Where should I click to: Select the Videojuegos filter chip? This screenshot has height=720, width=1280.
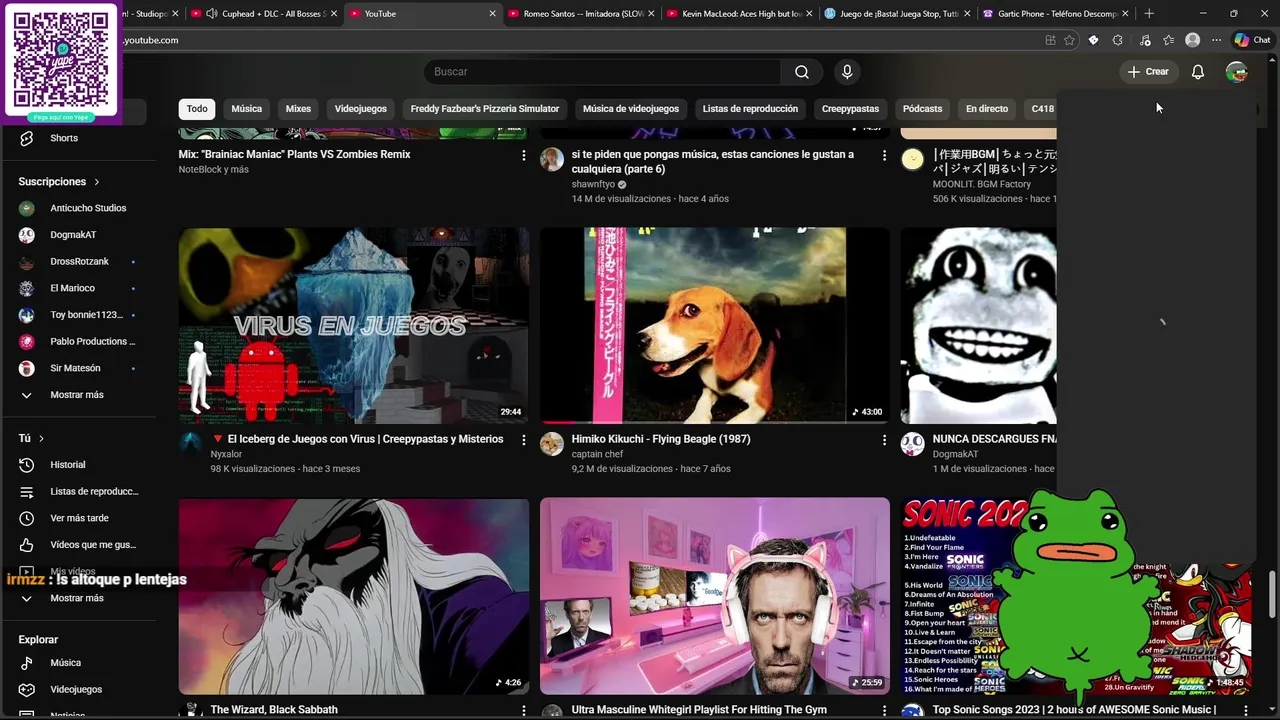point(360,109)
